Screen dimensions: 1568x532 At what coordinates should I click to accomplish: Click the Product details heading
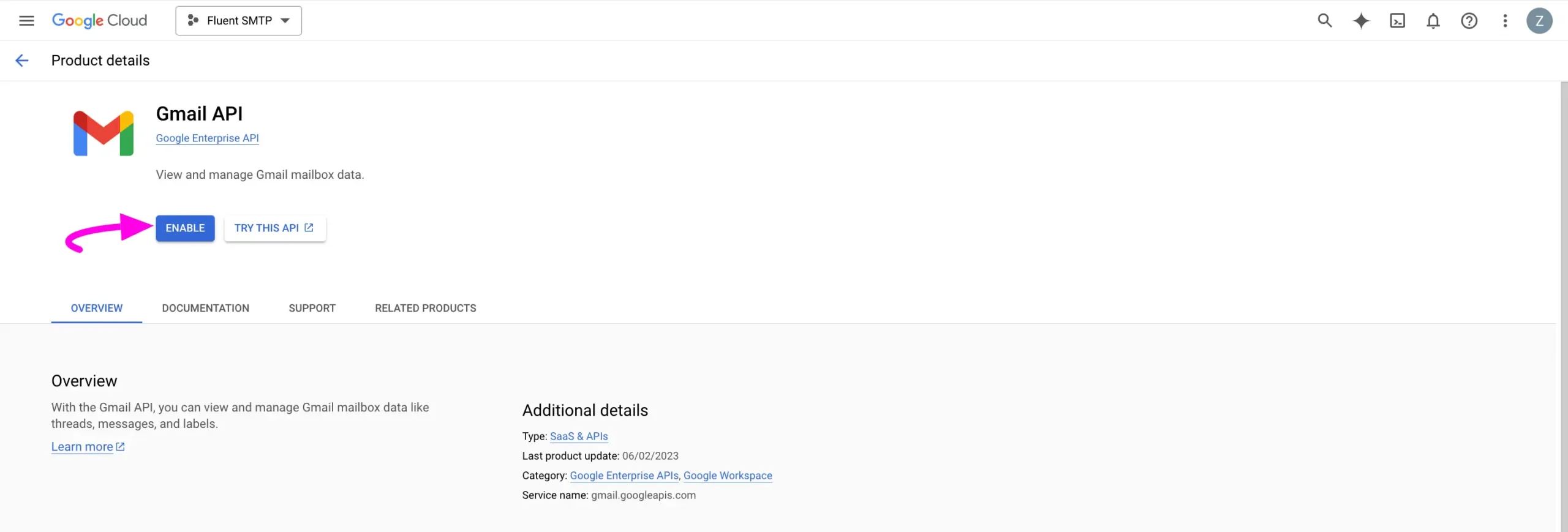point(100,60)
